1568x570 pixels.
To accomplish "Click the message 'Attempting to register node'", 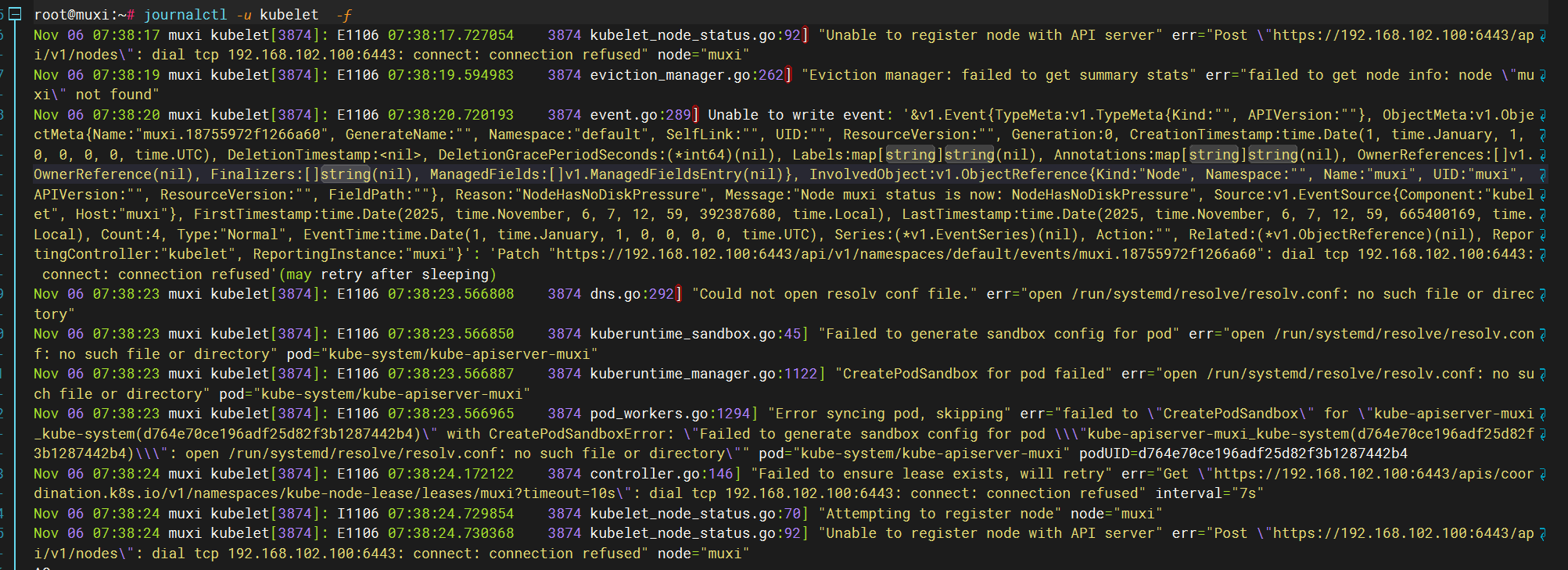I will point(940,514).
